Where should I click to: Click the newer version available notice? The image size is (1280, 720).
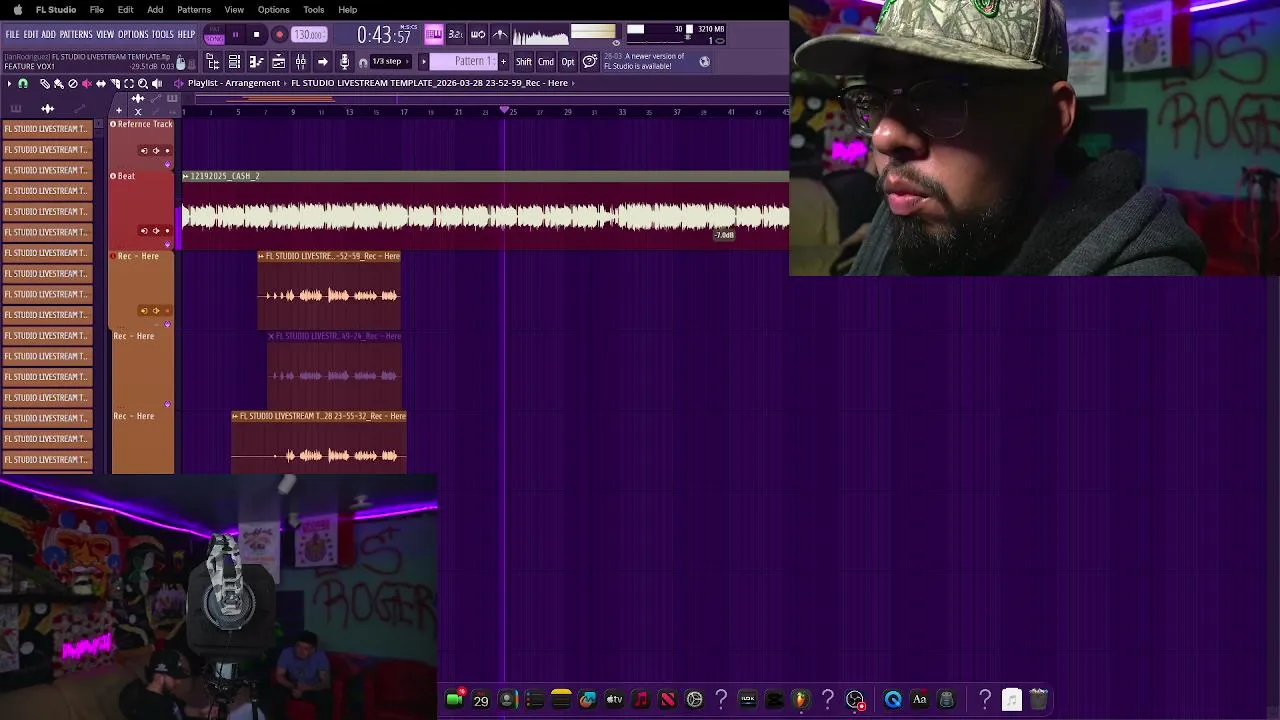(645, 61)
